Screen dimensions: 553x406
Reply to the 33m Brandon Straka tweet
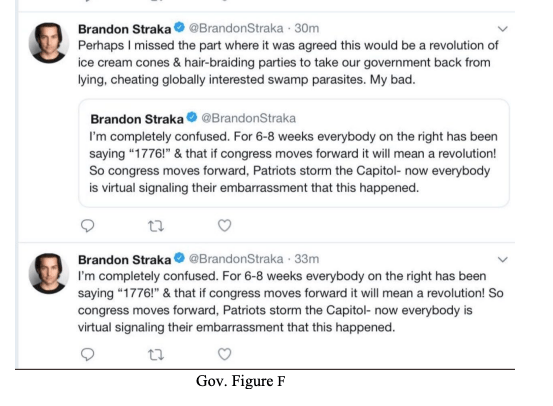click(x=87, y=354)
